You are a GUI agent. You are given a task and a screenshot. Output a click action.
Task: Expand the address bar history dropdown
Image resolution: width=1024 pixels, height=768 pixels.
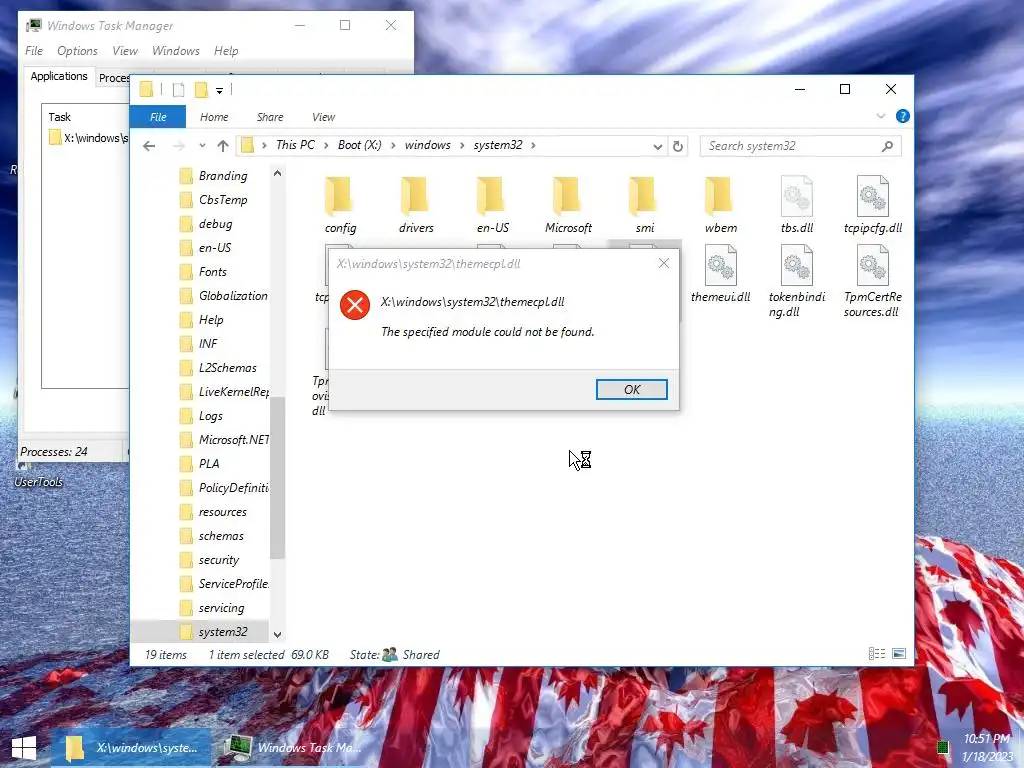658,146
